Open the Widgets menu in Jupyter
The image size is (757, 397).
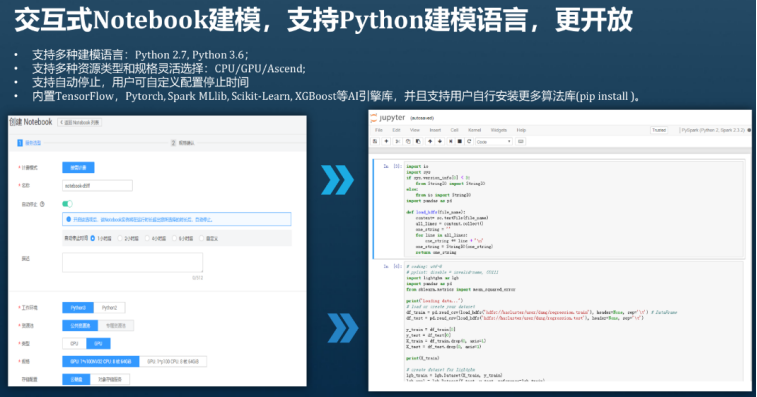coord(499,130)
